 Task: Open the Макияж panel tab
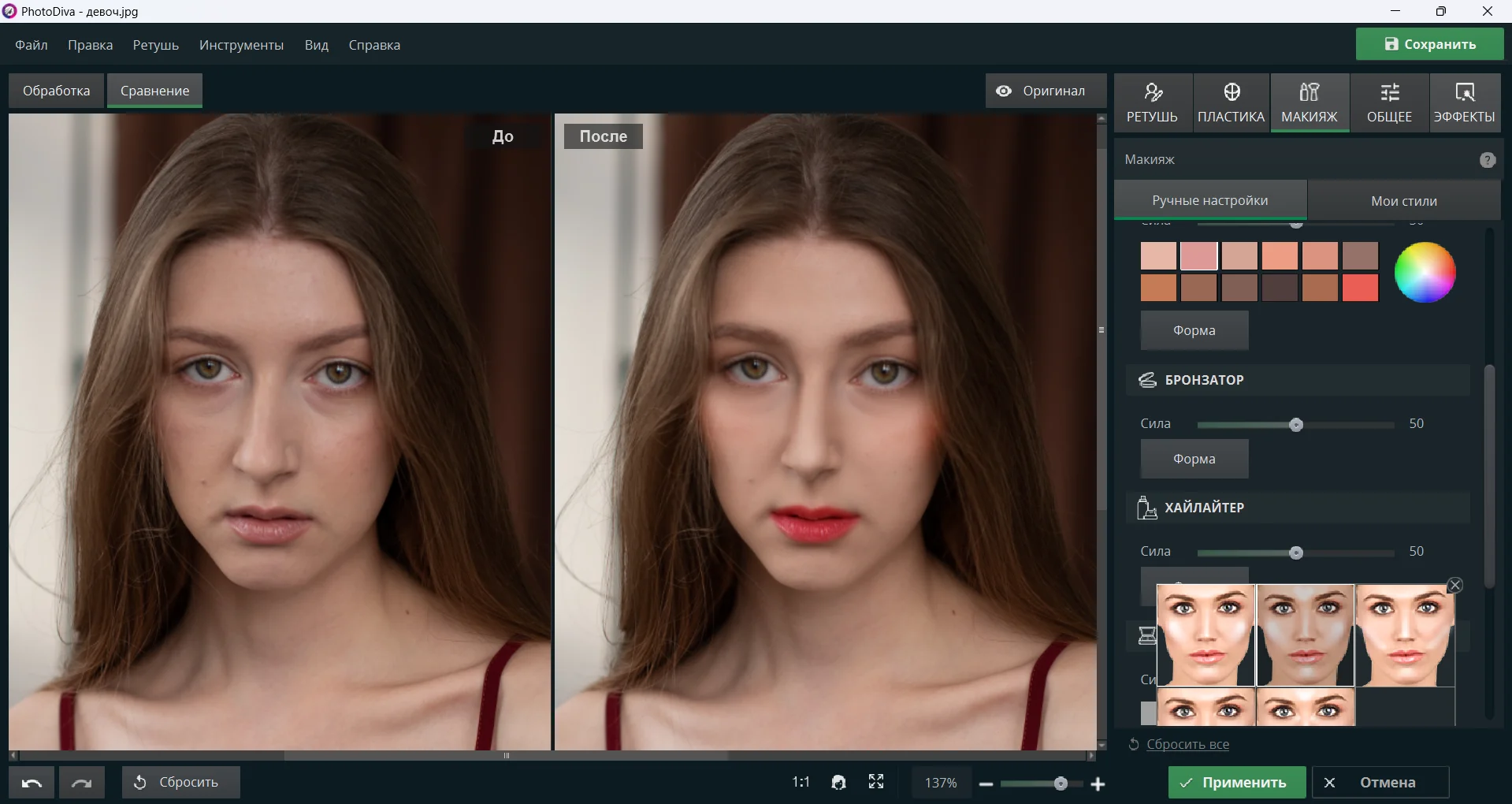click(1310, 102)
